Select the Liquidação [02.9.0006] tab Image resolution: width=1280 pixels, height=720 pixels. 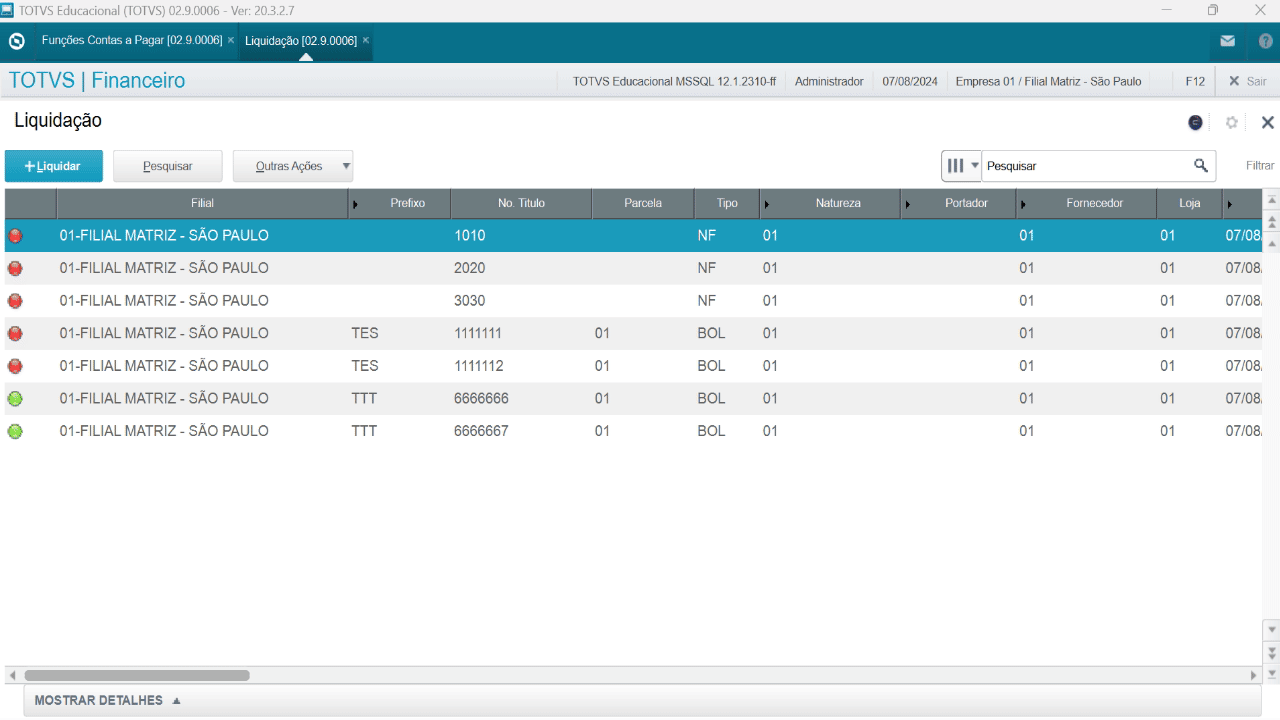tap(300, 41)
